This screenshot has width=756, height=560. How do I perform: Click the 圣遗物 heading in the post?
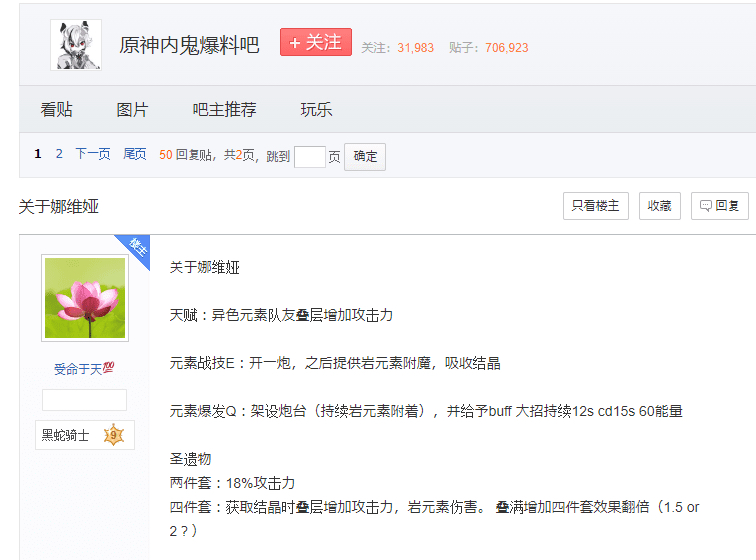coord(190,459)
